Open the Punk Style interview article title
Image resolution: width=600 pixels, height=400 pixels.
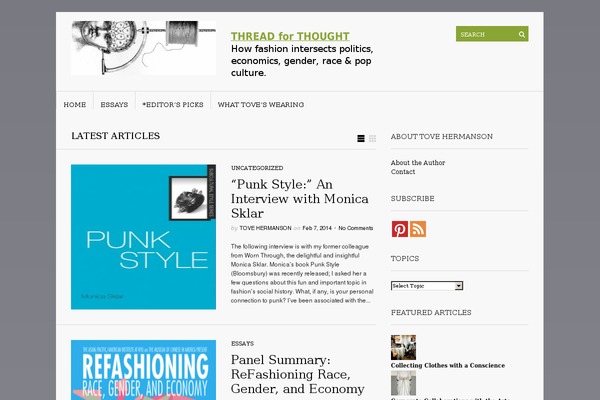(300, 199)
